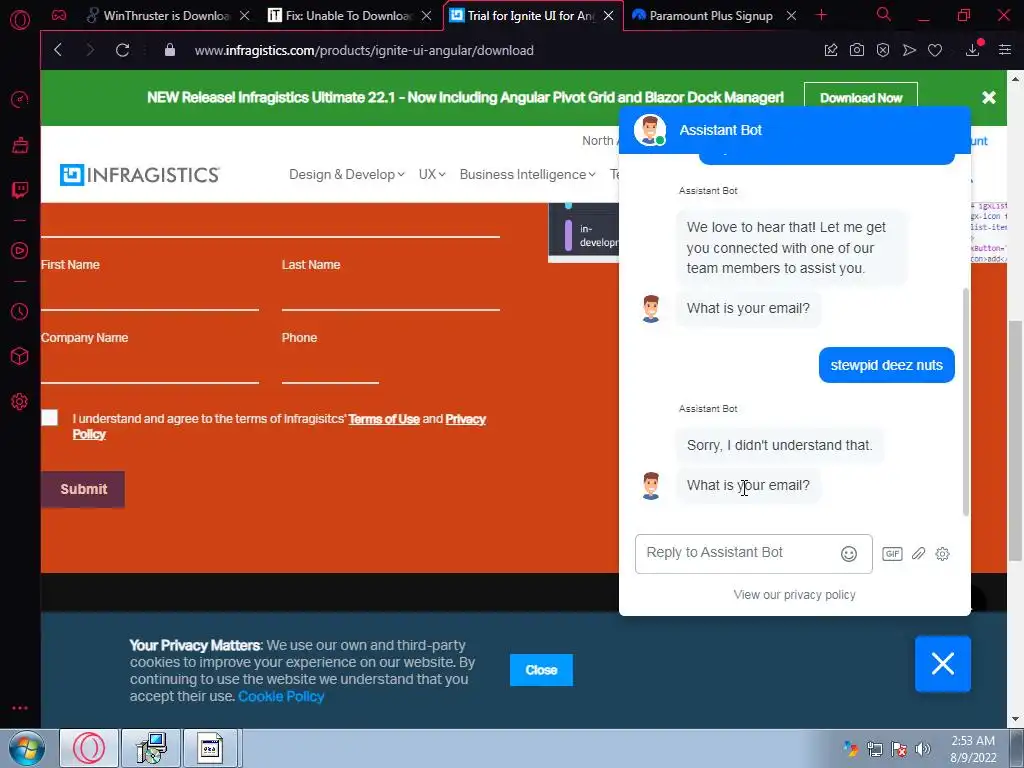Open Twitch panel in sidebar
Screen dimensions: 1024x768
coord(20,190)
